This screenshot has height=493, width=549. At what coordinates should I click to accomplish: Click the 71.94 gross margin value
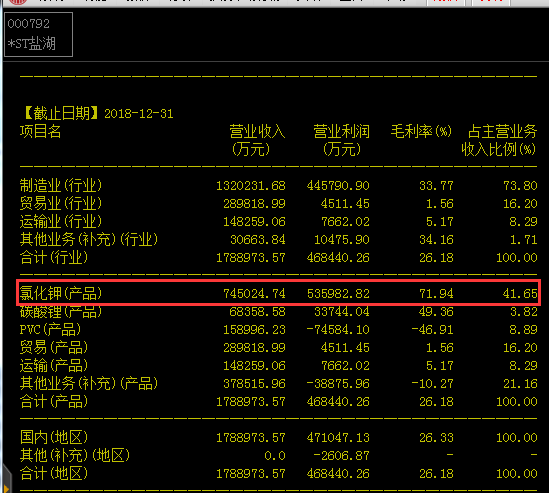(x=436, y=293)
